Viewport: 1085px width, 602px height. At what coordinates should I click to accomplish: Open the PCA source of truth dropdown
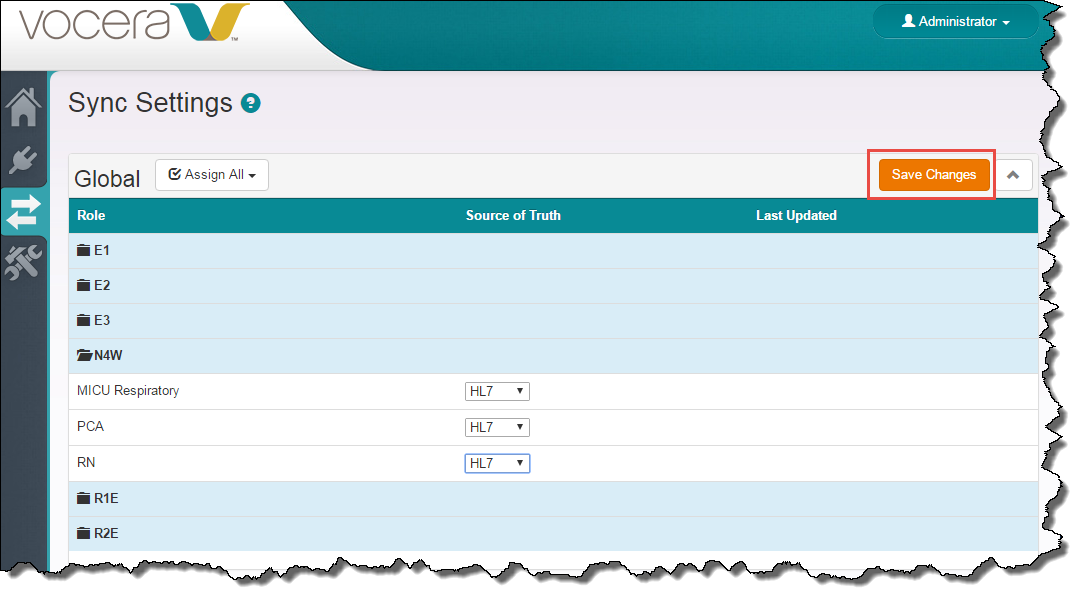point(497,428)
